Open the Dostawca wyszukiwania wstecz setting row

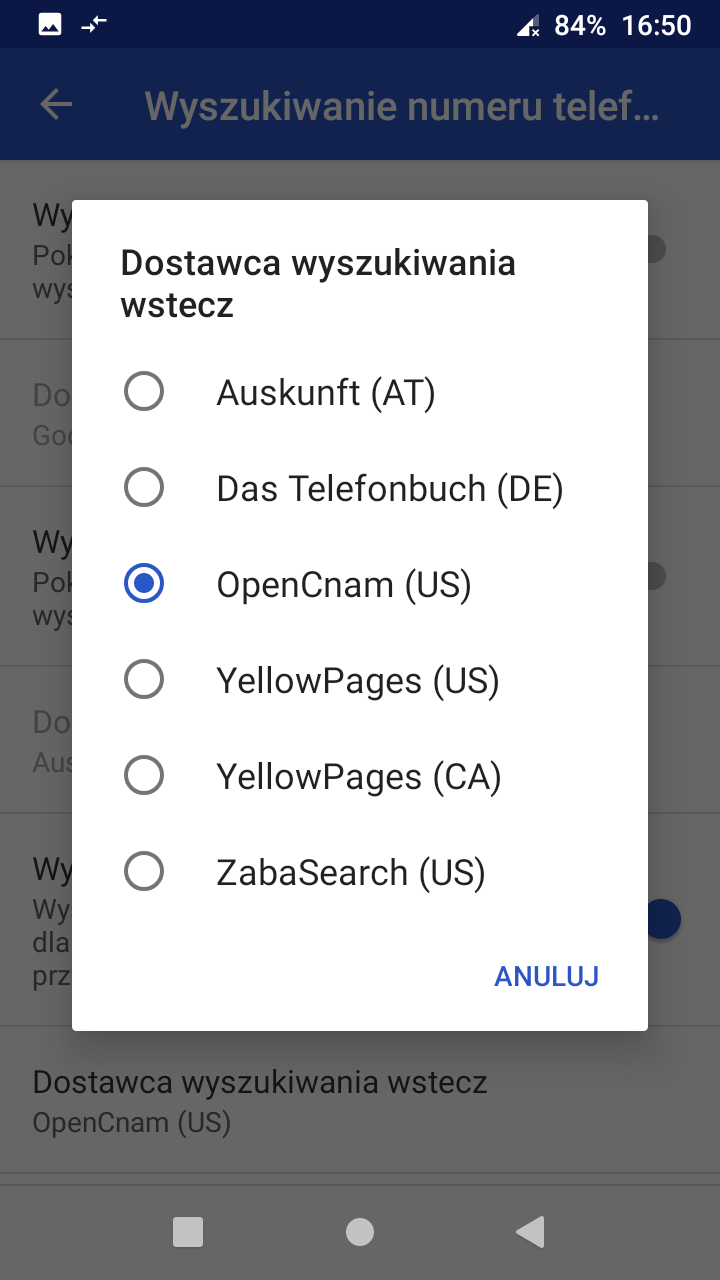(260, 1100)
